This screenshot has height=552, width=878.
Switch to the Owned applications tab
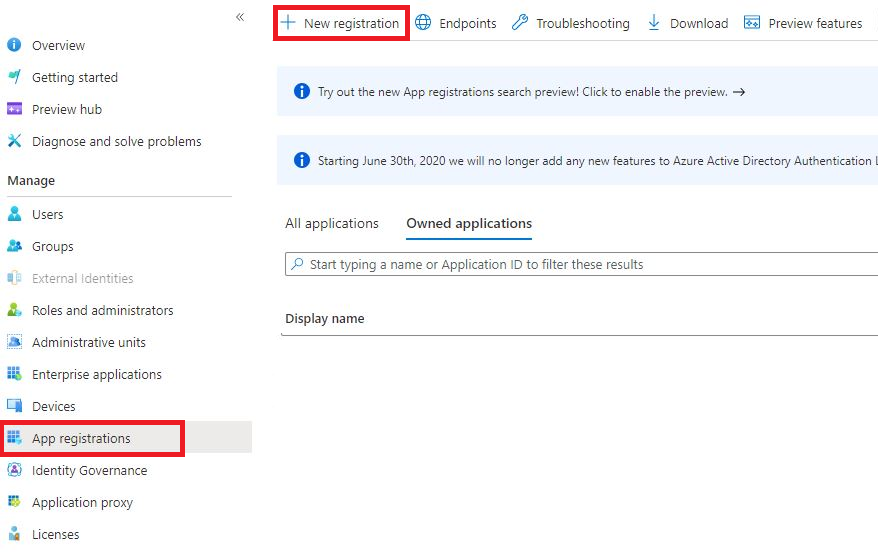469,223
